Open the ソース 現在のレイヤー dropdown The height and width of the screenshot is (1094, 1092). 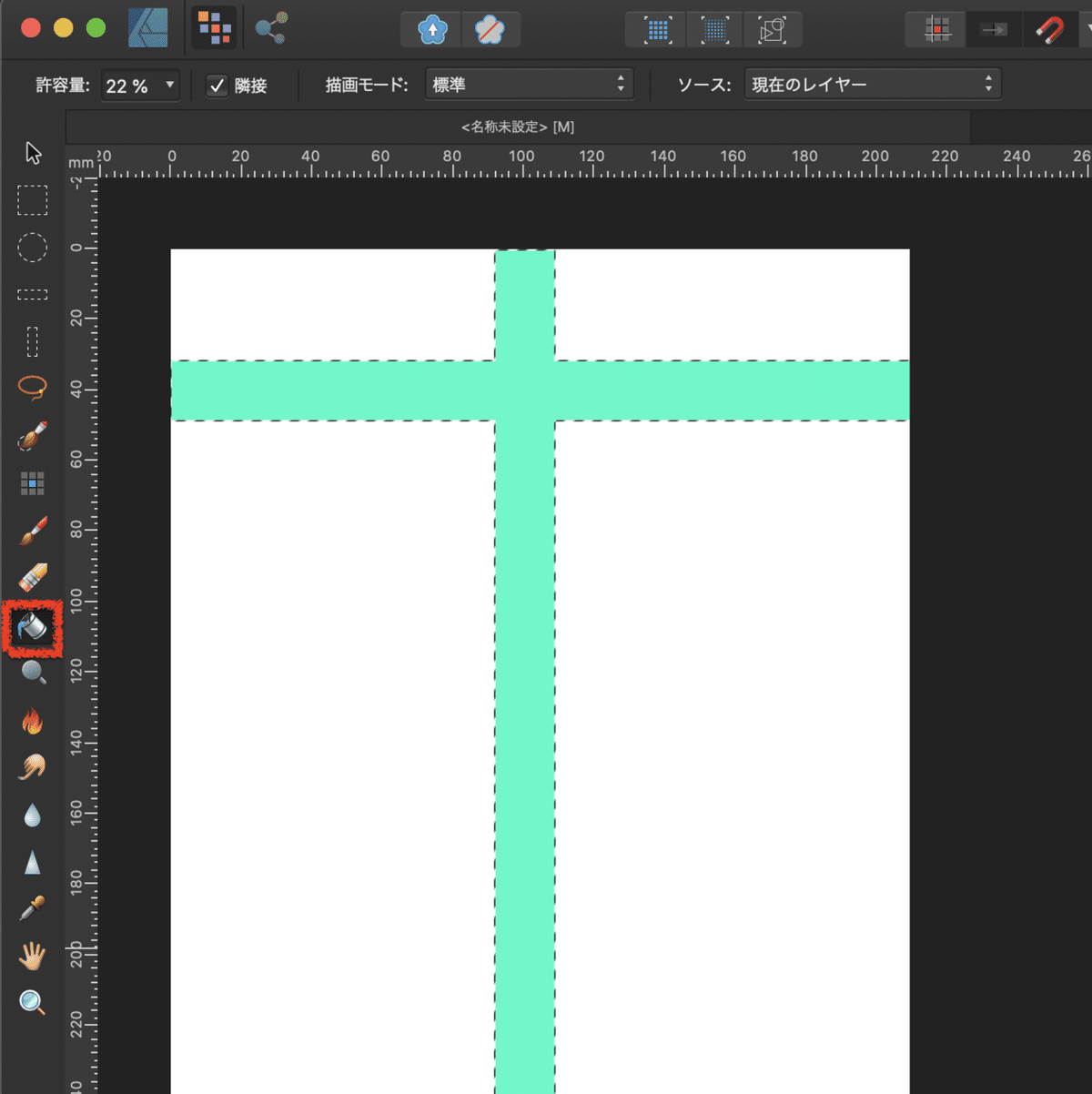tap(873, 85)
